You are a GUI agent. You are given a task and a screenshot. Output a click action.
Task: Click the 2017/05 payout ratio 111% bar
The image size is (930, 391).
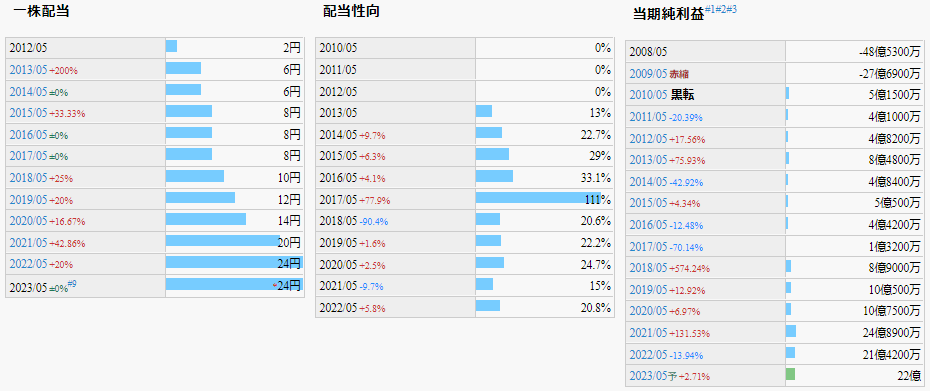539,198
